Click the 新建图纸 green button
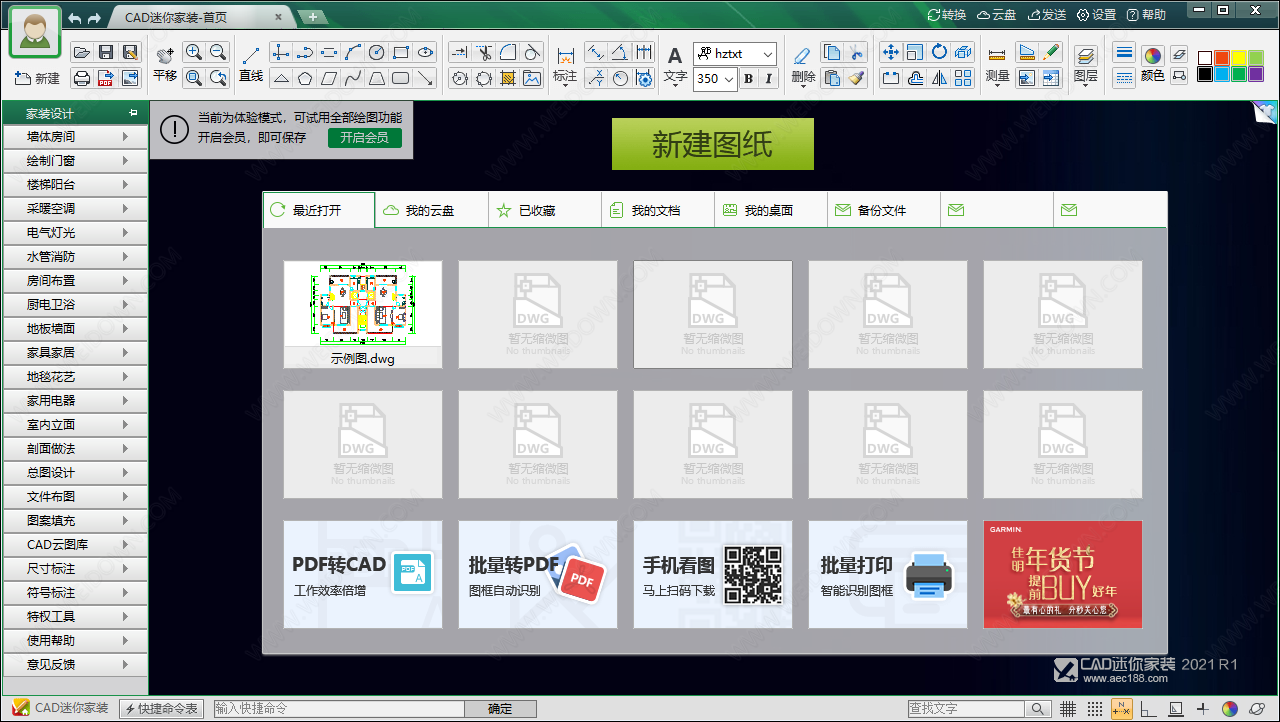The width and height of the screenshot is (1280, 722). (x=713, y=144)
